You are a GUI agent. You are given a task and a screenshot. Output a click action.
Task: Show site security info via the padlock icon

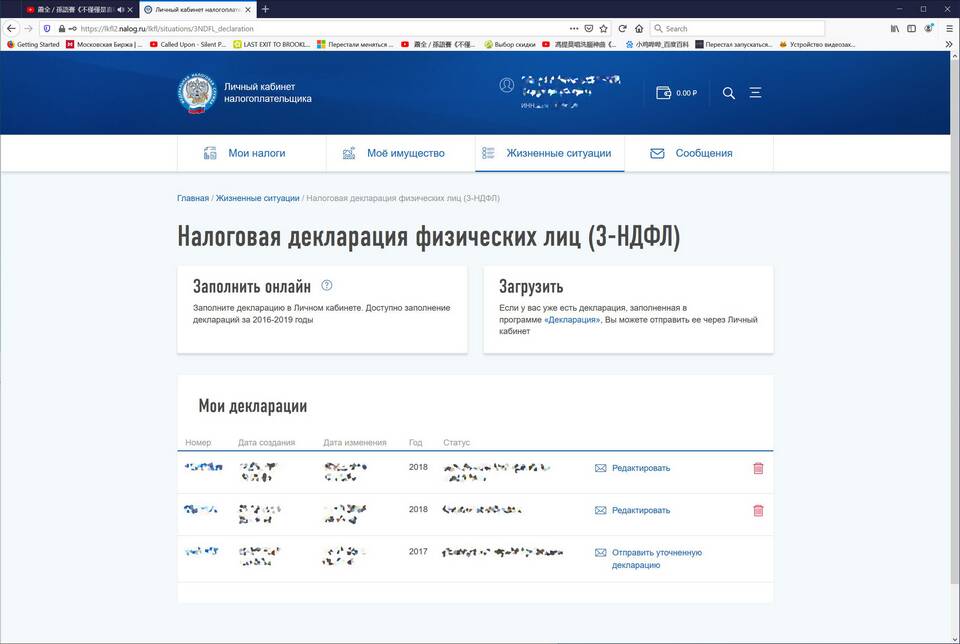coord(62,28)
